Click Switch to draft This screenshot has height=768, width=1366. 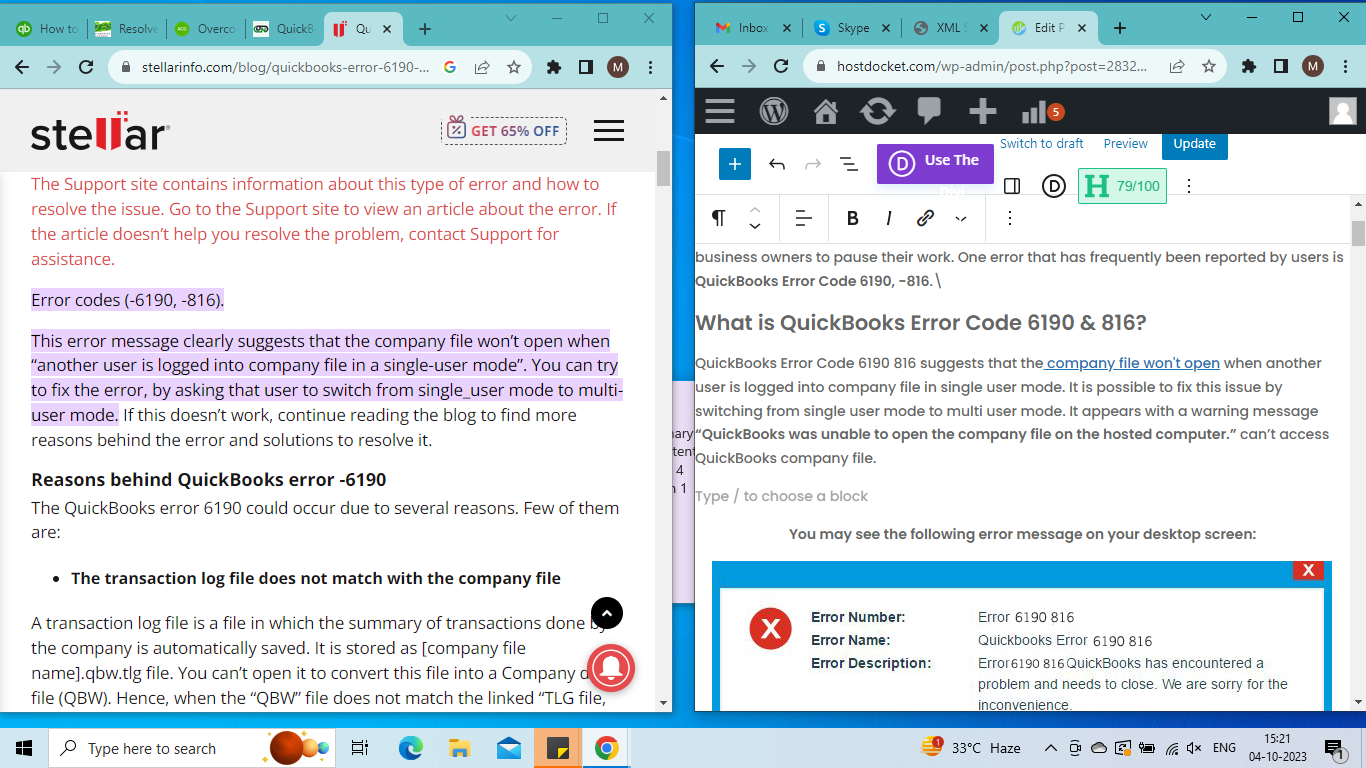click(1042, 144)
